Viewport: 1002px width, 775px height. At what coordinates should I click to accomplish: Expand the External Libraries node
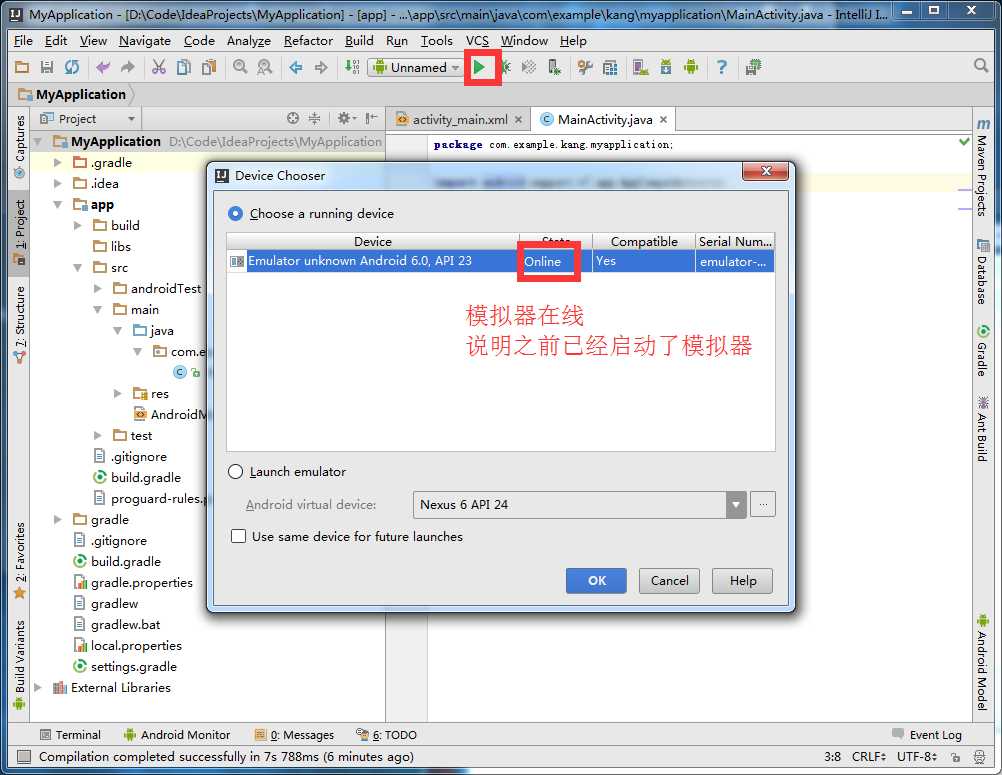click(38, 687)
